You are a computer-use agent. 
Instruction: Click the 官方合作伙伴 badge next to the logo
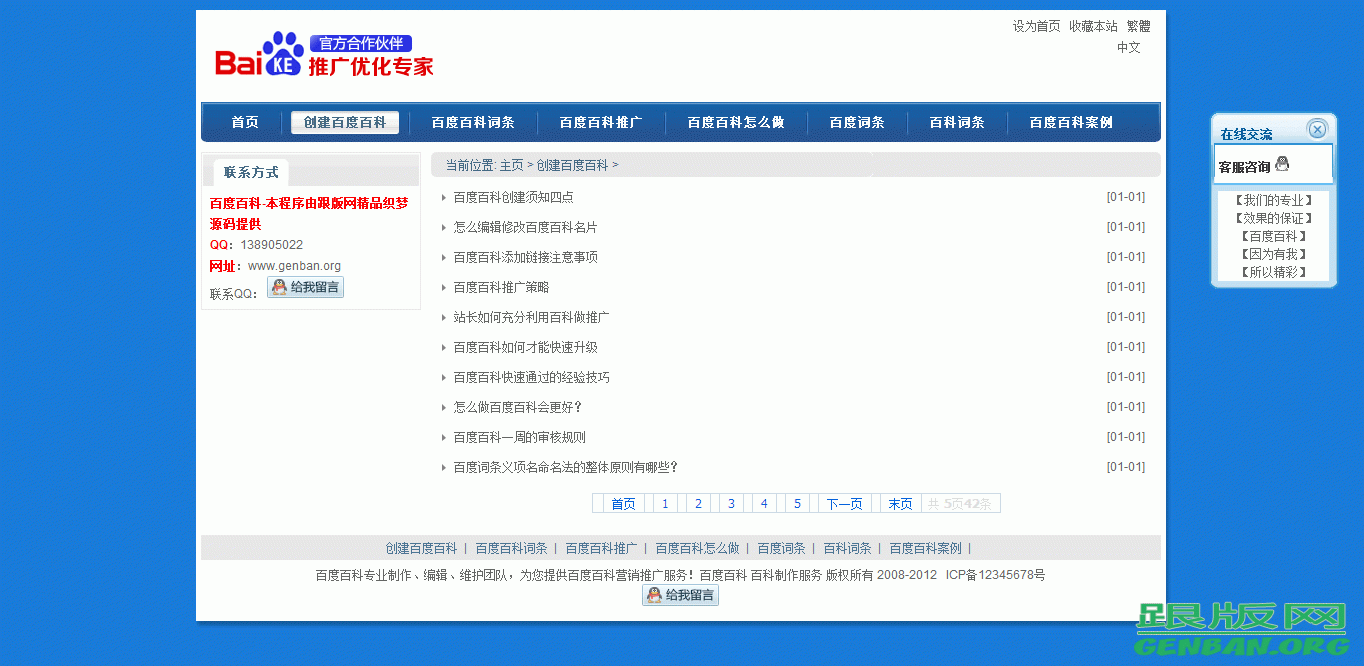(361, 43)
